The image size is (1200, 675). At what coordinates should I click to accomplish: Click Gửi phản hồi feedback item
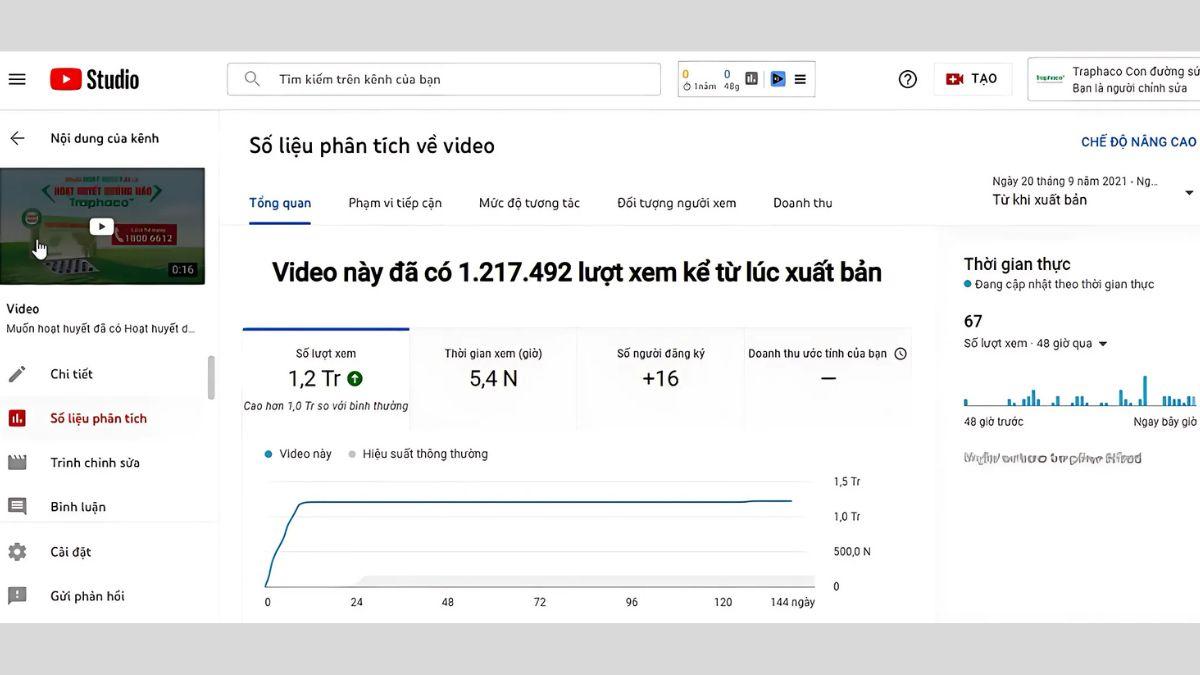(x=87, y=596)
